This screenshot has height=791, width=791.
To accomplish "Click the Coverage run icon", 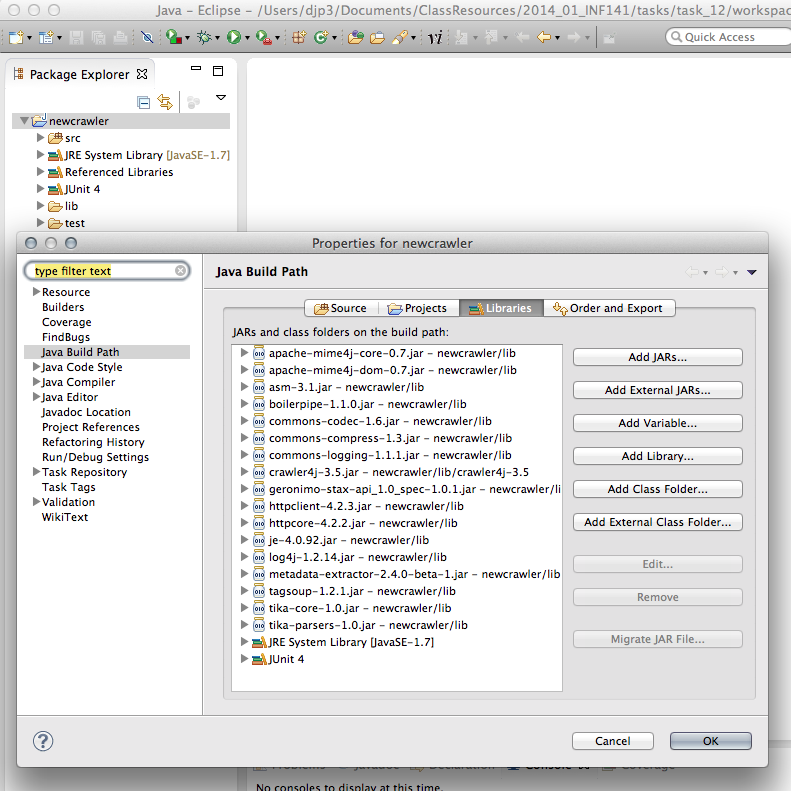I will pyautogui.click(x=174, y=37).
